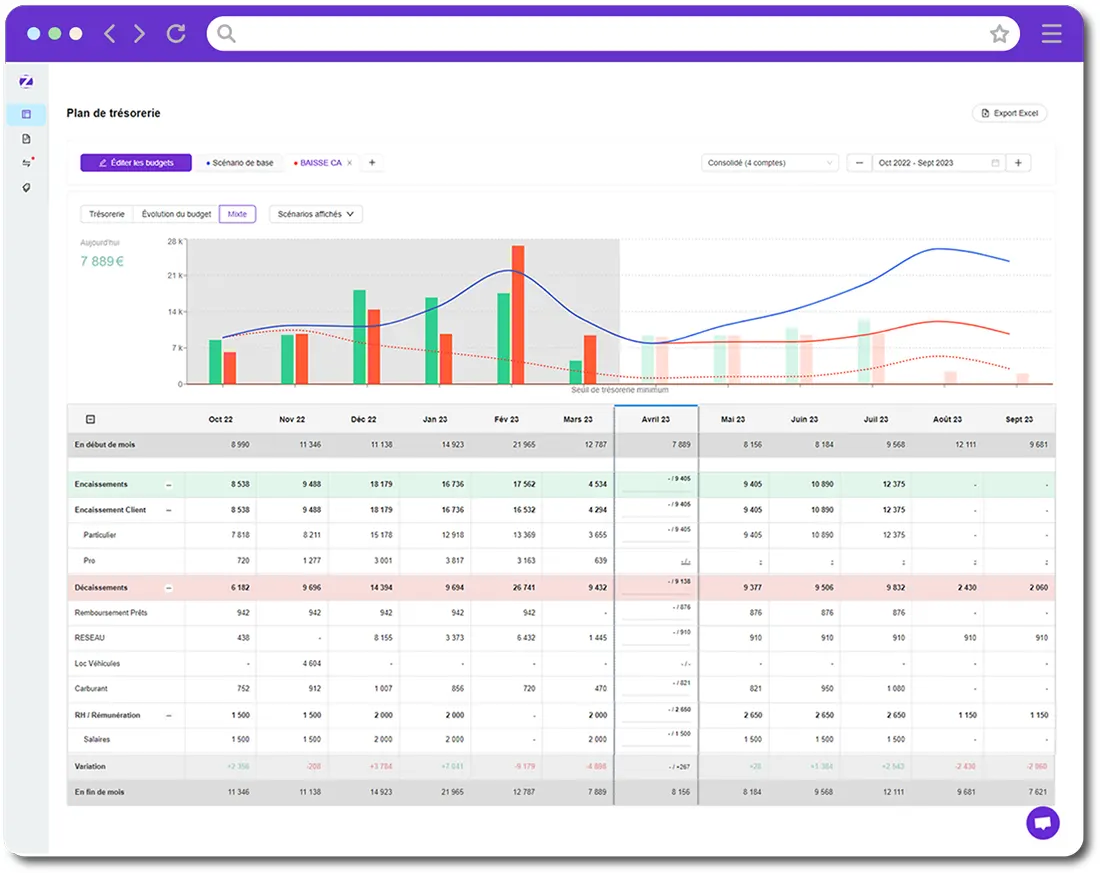
Task: Open the Scénarios affichés dropdown
Action: point(316,214)
